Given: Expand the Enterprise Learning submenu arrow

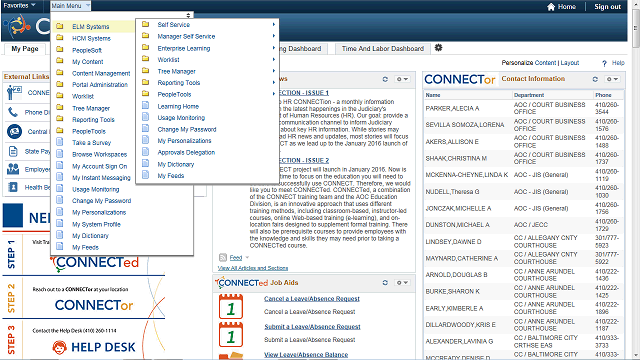Looking at the screenshot, I should (274, 48).
